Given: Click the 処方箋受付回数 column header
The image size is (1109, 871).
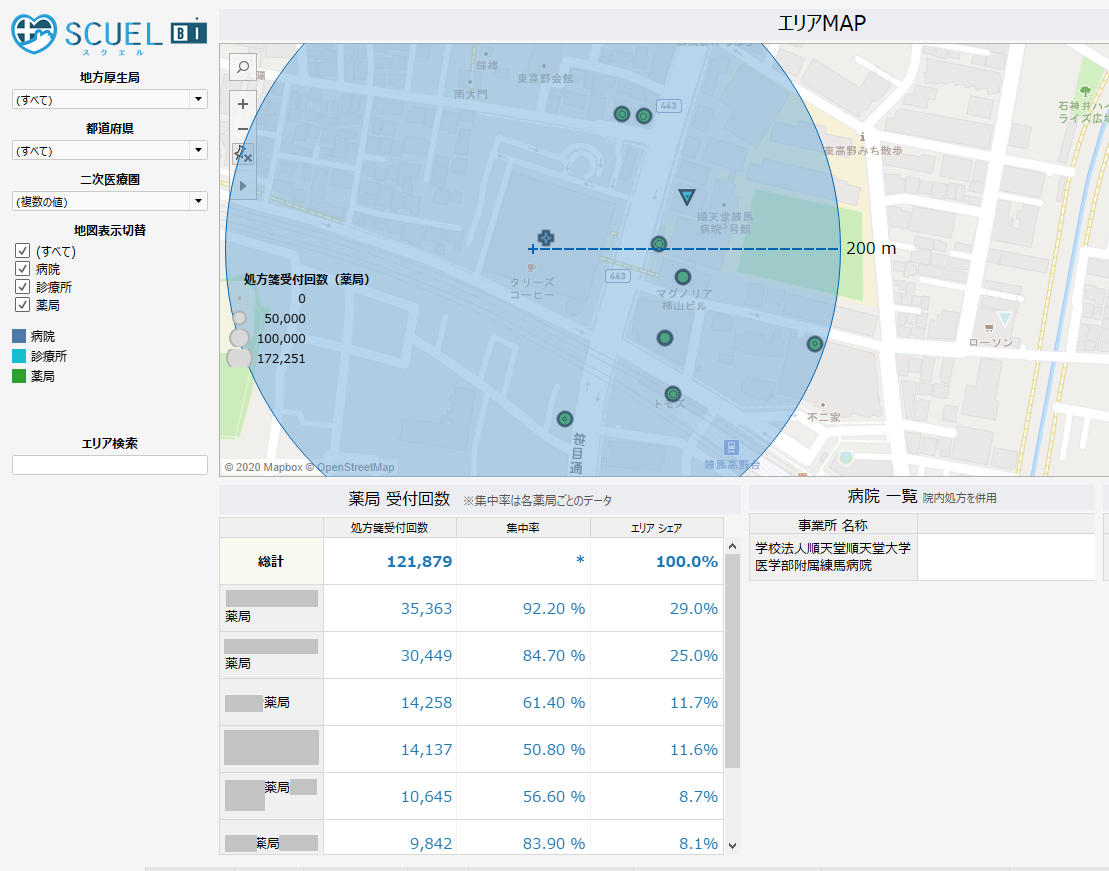Looking at the screenshot, I should point(389,527).
